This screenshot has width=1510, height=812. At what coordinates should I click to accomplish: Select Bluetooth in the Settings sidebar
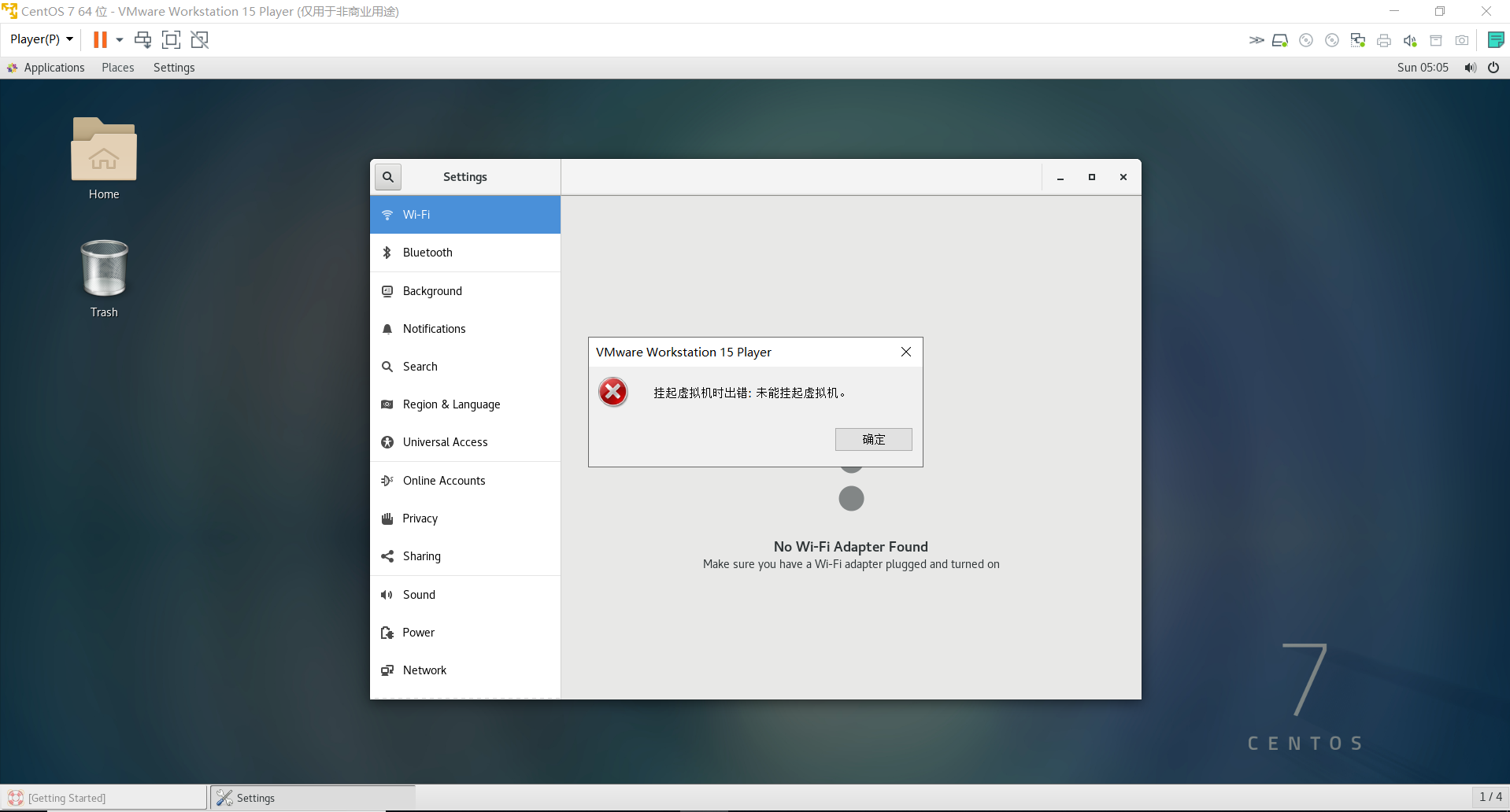point(465,253)
